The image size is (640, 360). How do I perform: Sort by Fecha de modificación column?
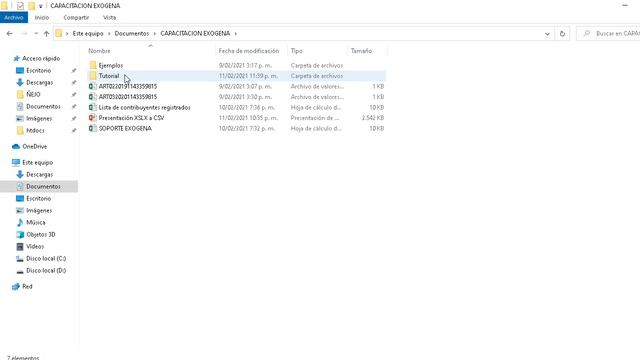249,51
